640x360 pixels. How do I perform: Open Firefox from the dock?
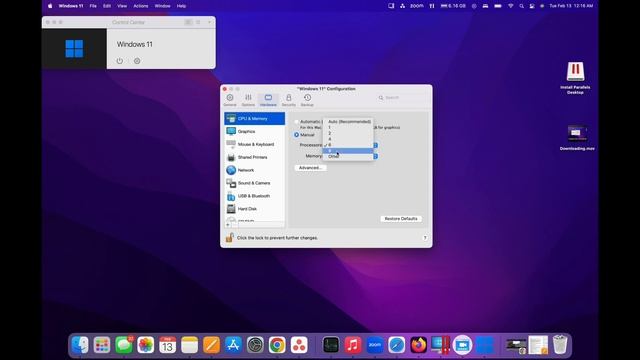[418, 345]
